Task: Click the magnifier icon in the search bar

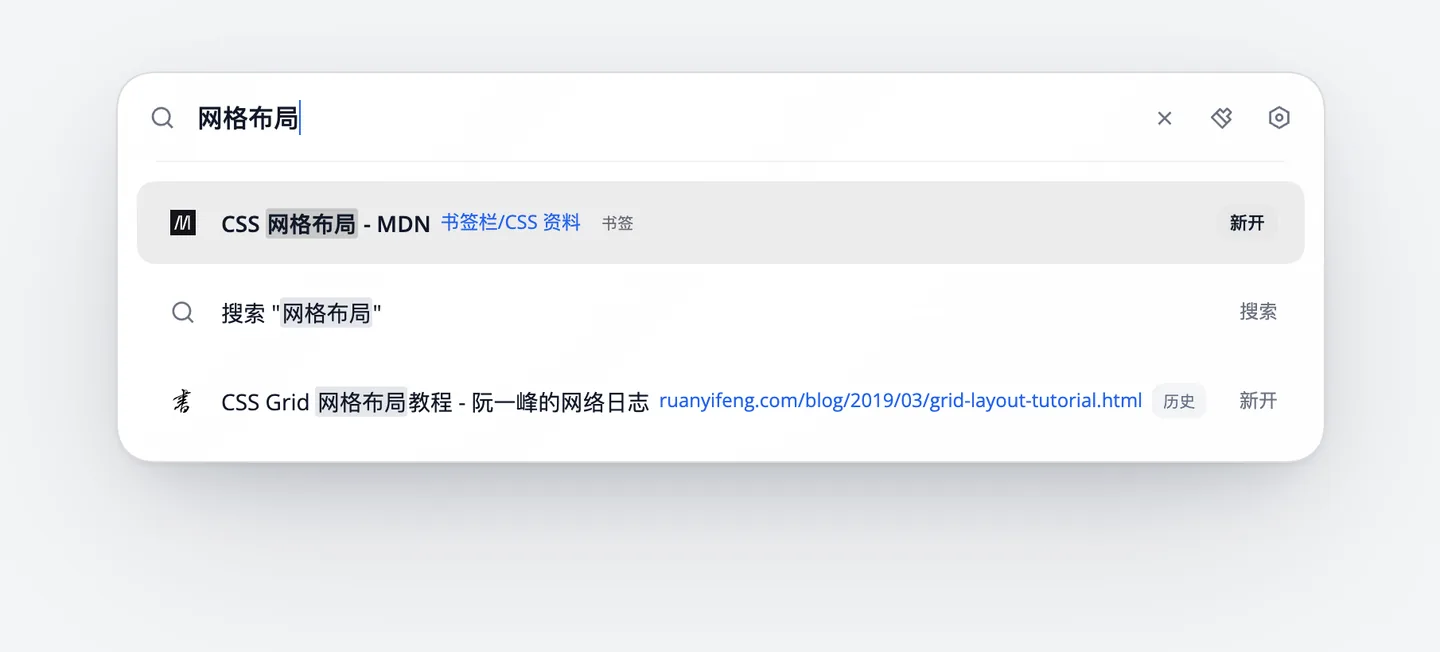Action: click(x=162, y=118)
